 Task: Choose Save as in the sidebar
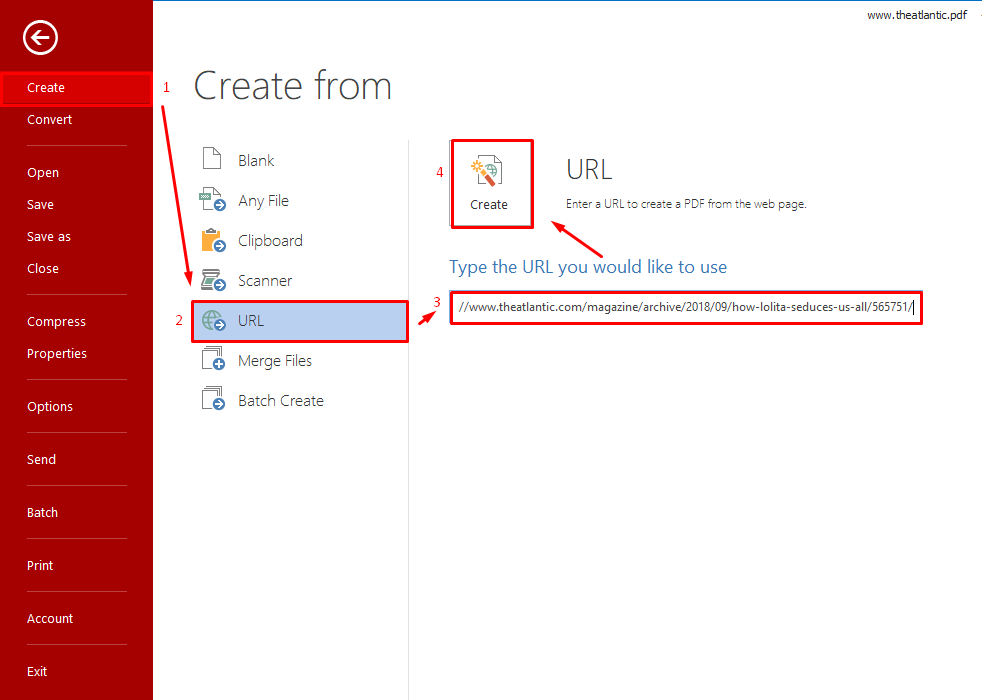pyautogui.click(x=49, y=237)
